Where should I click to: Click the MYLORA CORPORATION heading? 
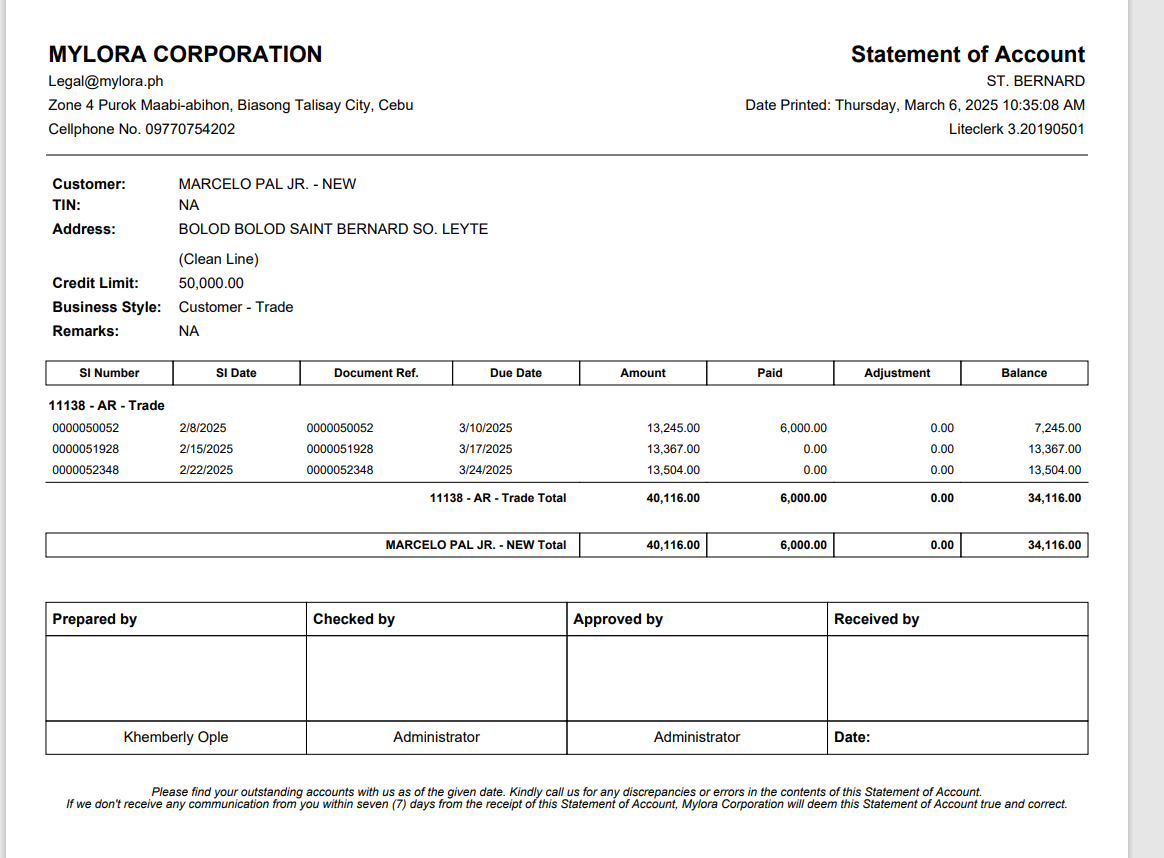tap(185, 54)
